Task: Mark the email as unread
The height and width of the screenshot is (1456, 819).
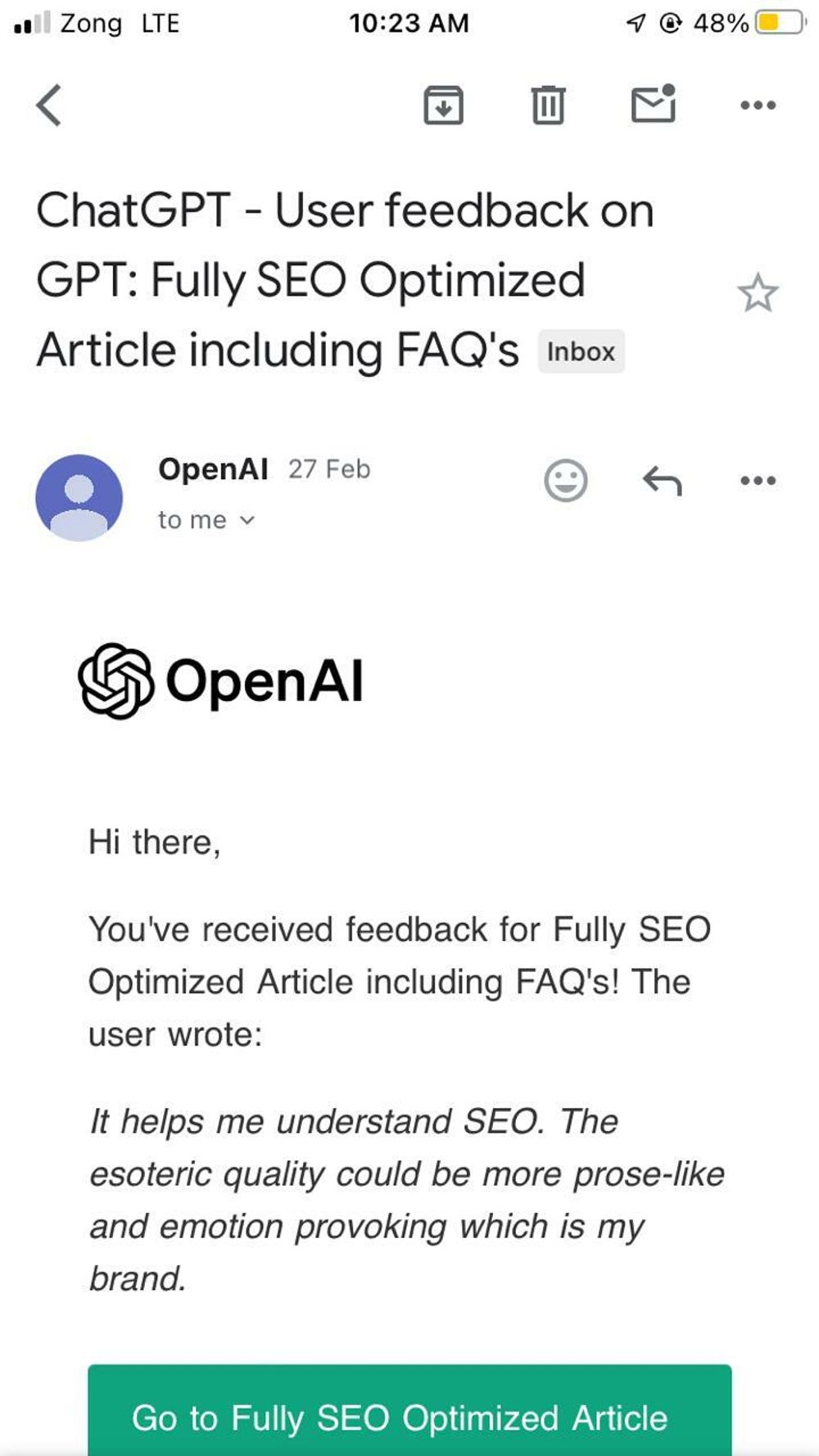Action: [654, 105]
